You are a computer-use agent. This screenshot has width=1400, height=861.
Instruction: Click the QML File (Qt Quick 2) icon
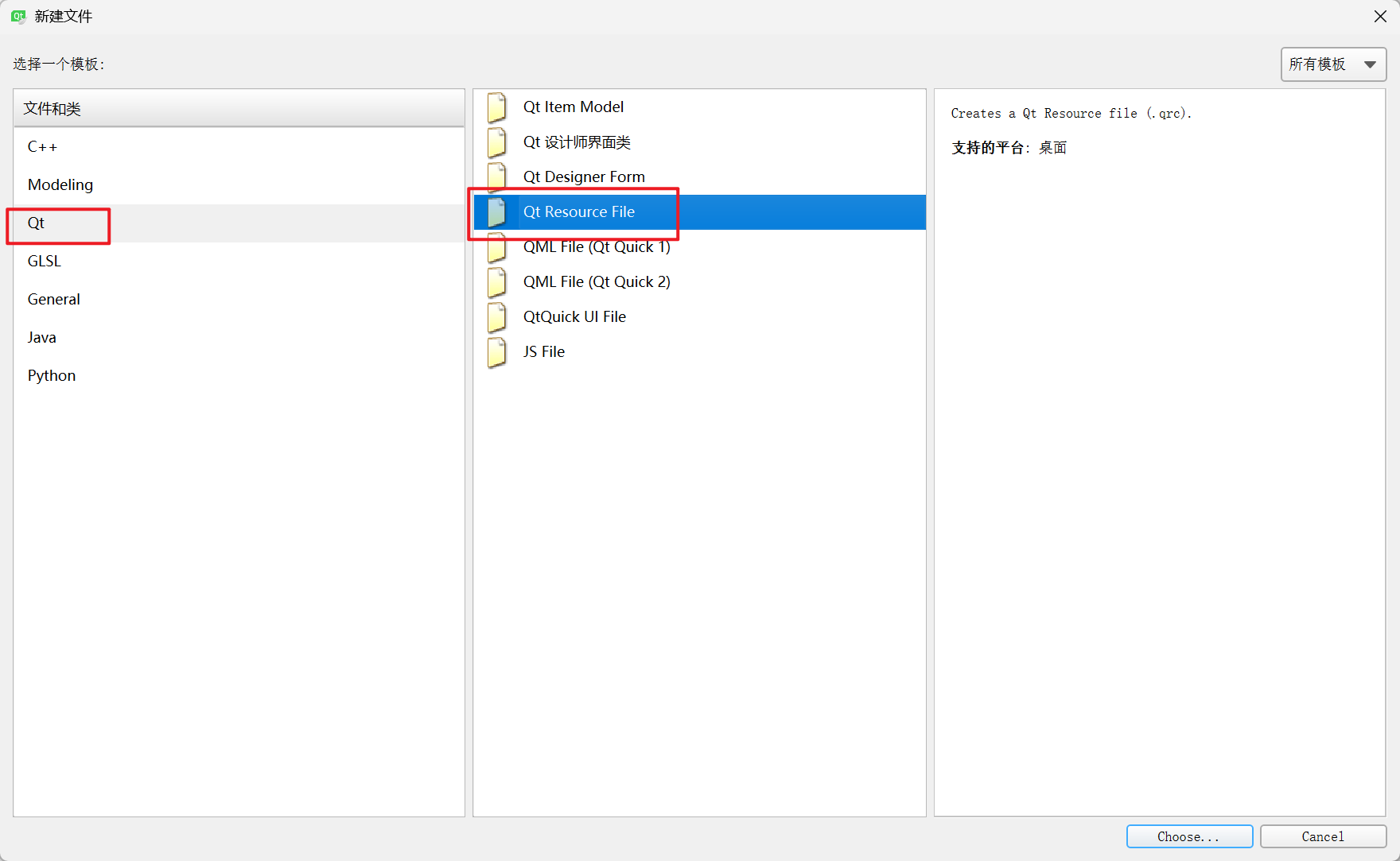(x=497, y=282)
